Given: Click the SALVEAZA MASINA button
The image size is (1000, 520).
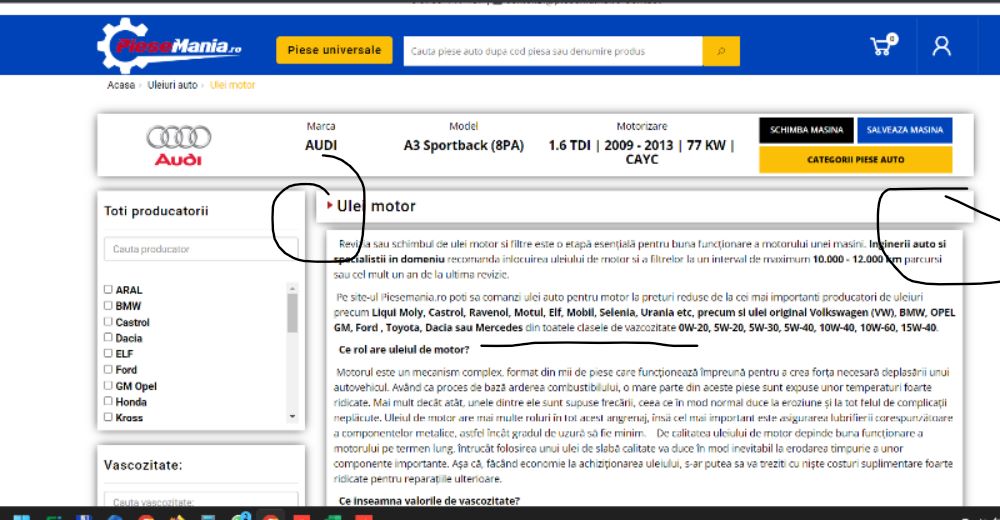Looking at the screenshot, I should 904,130.
